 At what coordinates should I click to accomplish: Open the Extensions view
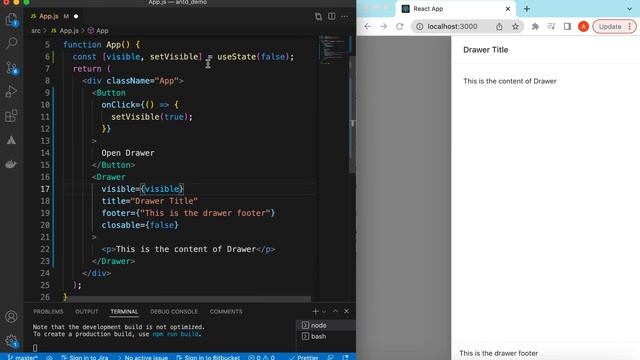click(11, 116)
